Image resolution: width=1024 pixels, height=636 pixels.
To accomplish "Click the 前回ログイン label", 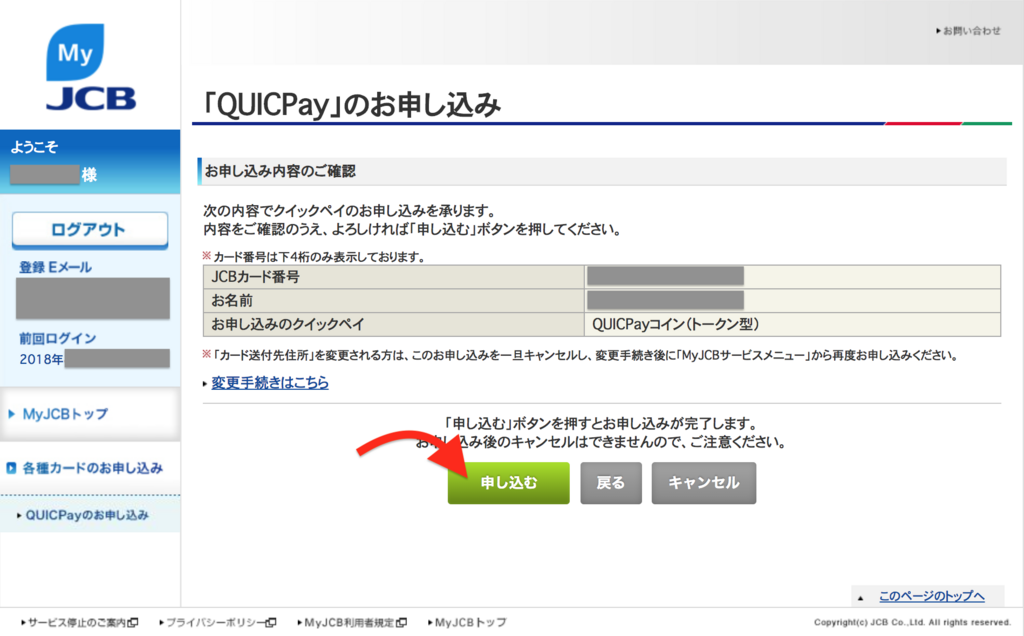I will coord(57,338).
